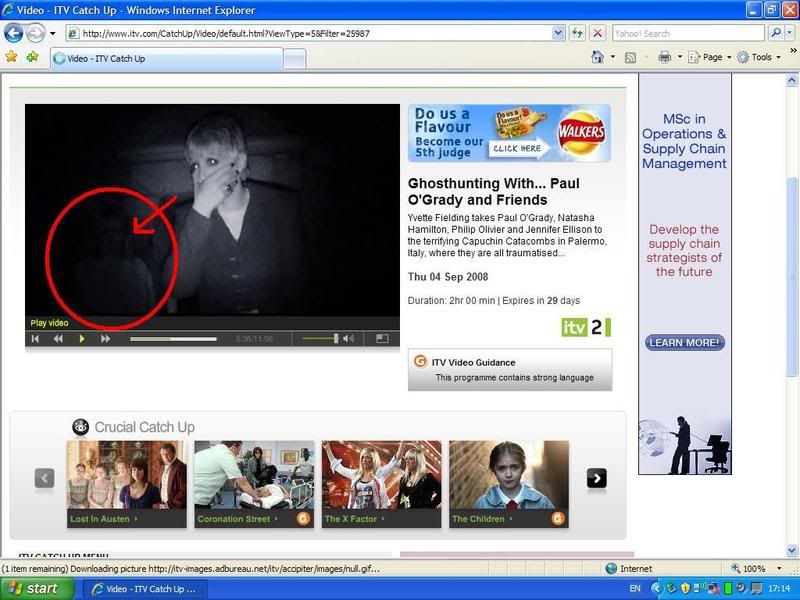Screen dimensions: 800x600
Task: Click the video volume slider
Action: click(x=320, y=339)
